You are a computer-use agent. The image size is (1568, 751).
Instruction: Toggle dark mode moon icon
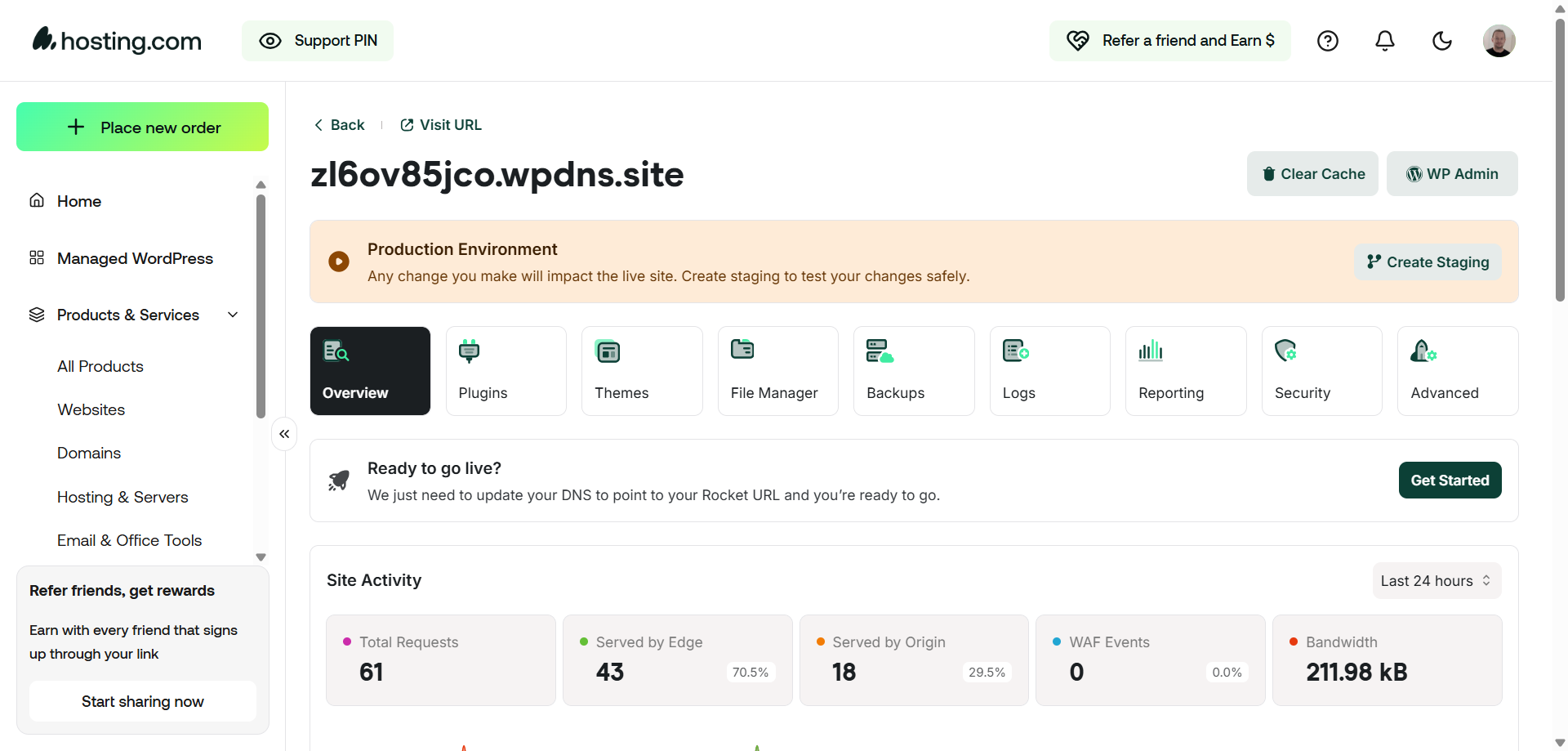pyautogui.click(x=1442, y=41)
